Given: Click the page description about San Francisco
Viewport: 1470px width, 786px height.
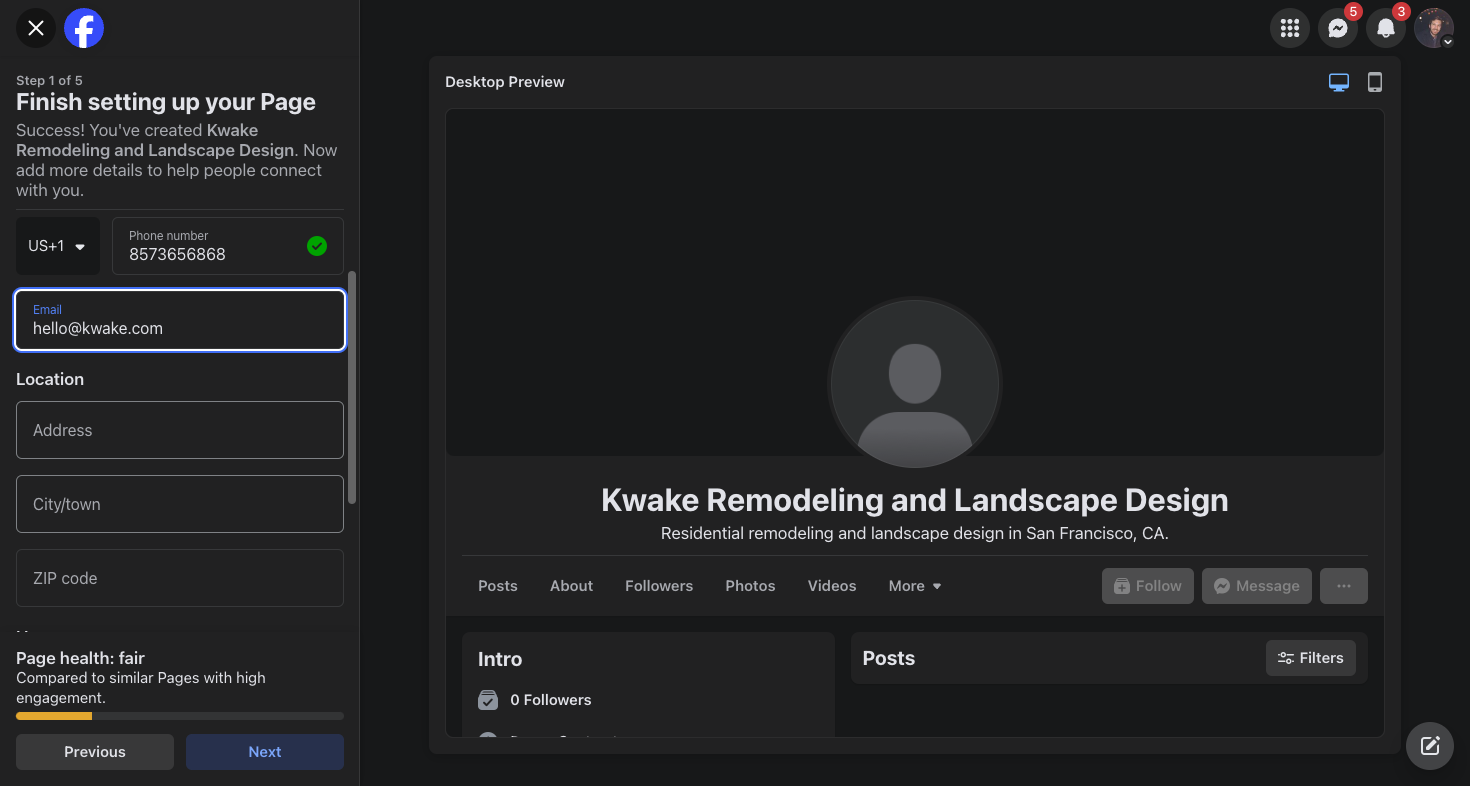Looking at the screenshot, I should [915, 534].
